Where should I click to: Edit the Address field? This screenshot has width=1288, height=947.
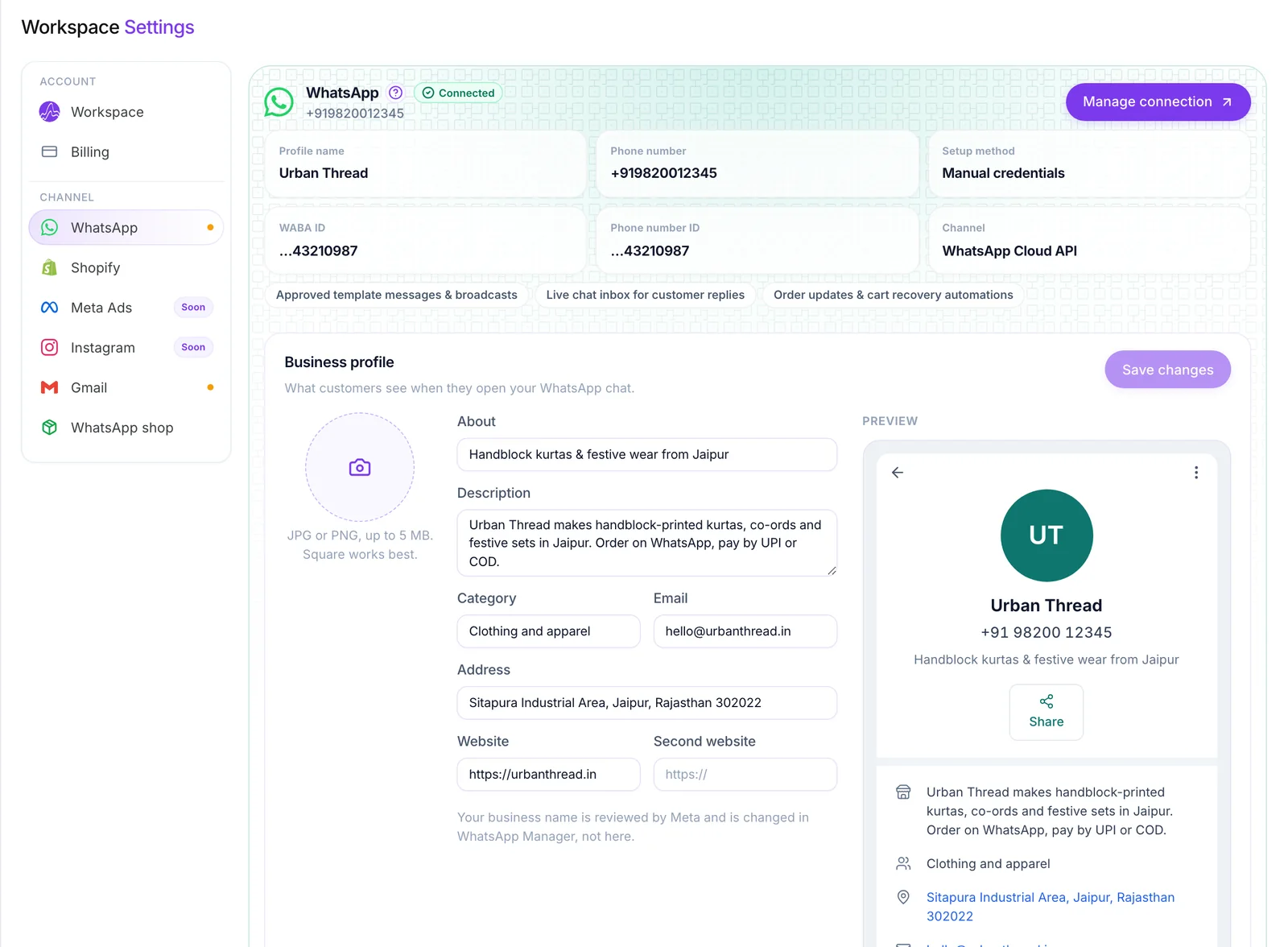pos(646,703)
